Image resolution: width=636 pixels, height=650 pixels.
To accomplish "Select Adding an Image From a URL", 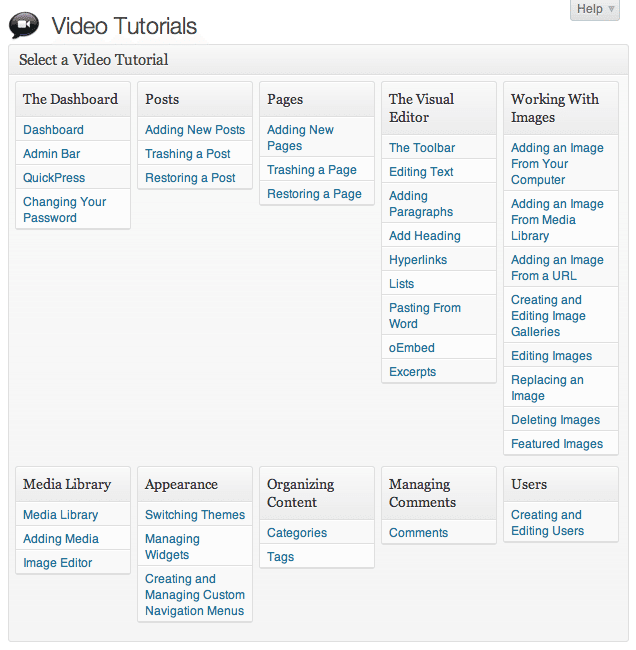I will pyautogui.click(x=557, y=268).
